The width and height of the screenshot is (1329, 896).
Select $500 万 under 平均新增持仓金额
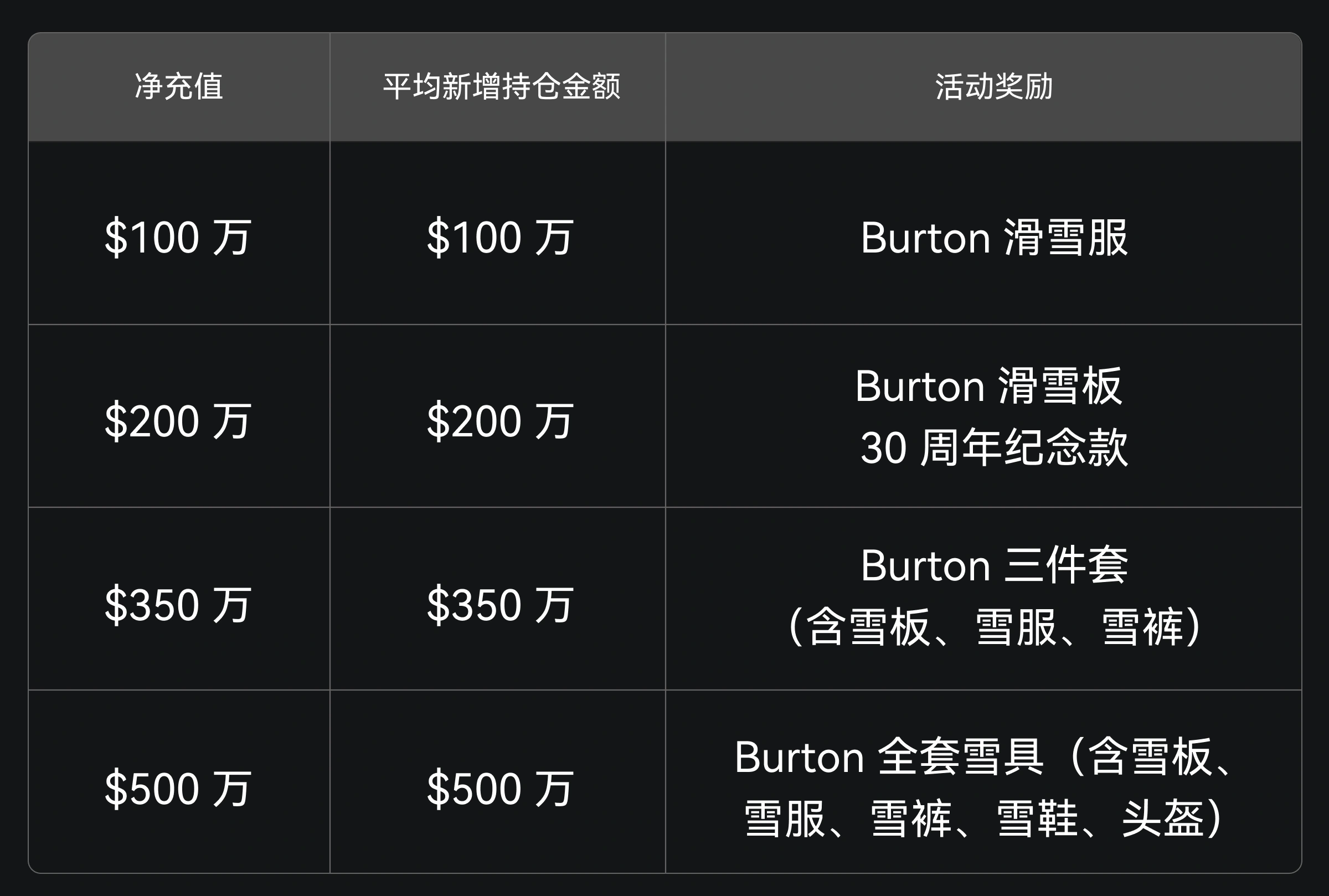click(500, 789)
